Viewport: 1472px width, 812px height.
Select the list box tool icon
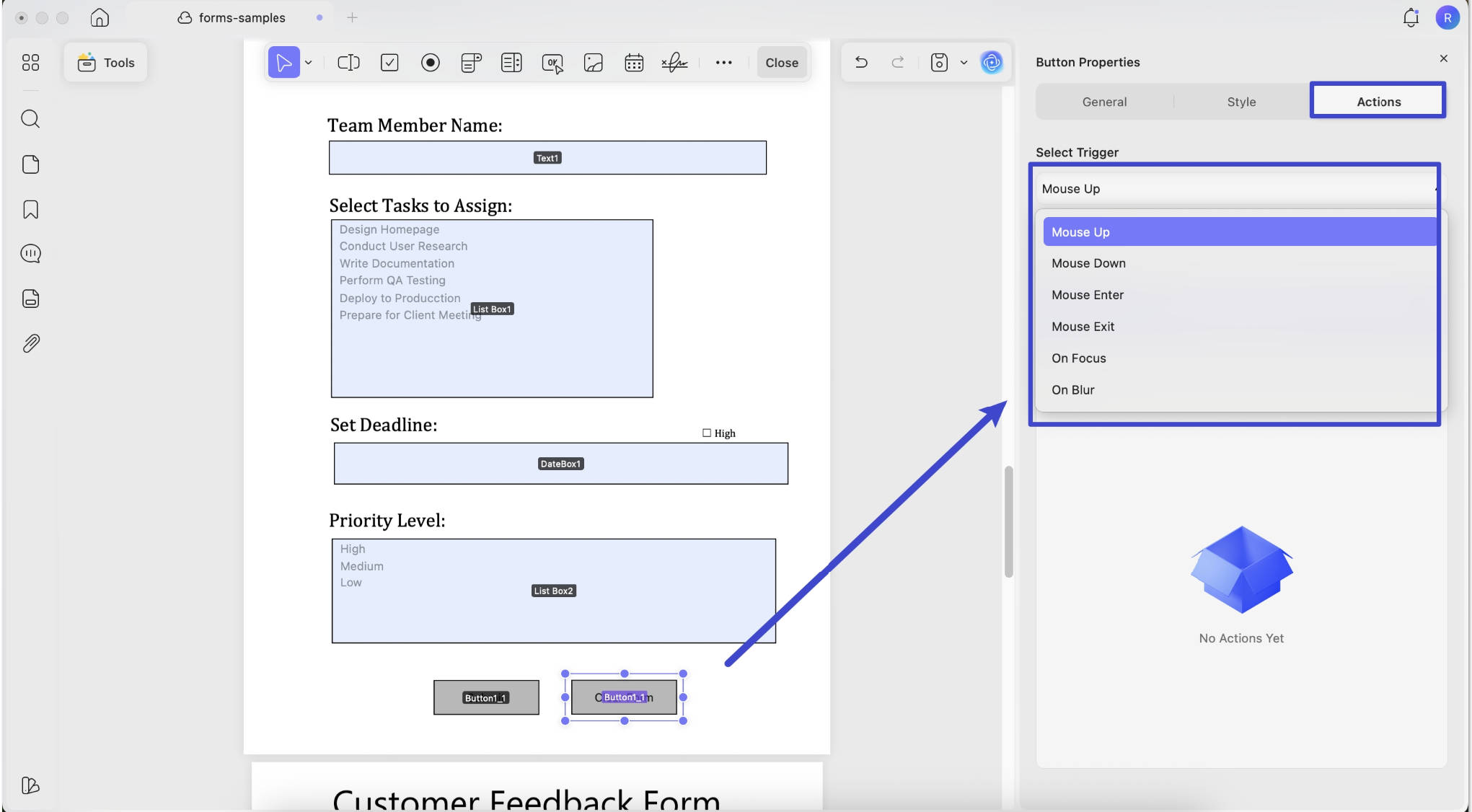[x=511, y=63]
